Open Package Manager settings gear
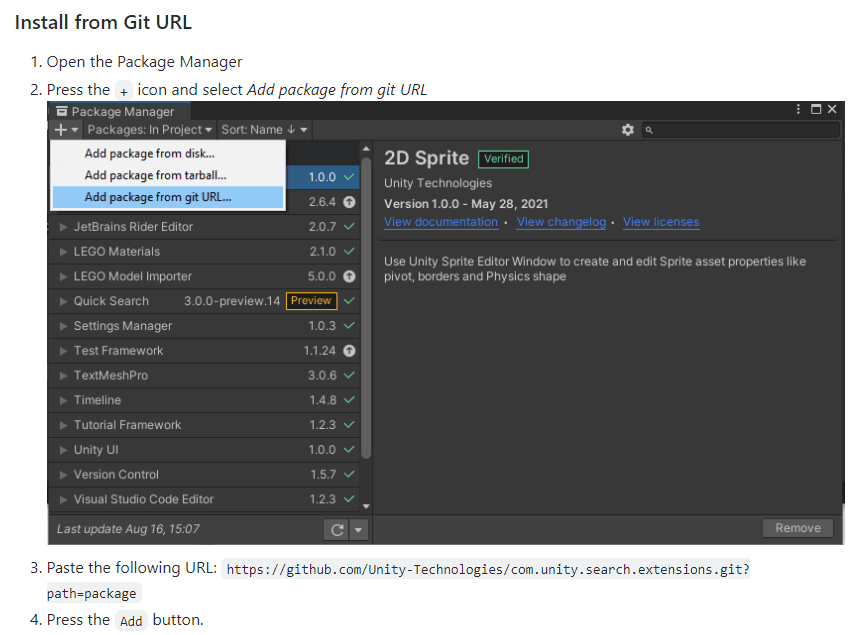This screenshot has width=858, height=635. click(628, 130)
